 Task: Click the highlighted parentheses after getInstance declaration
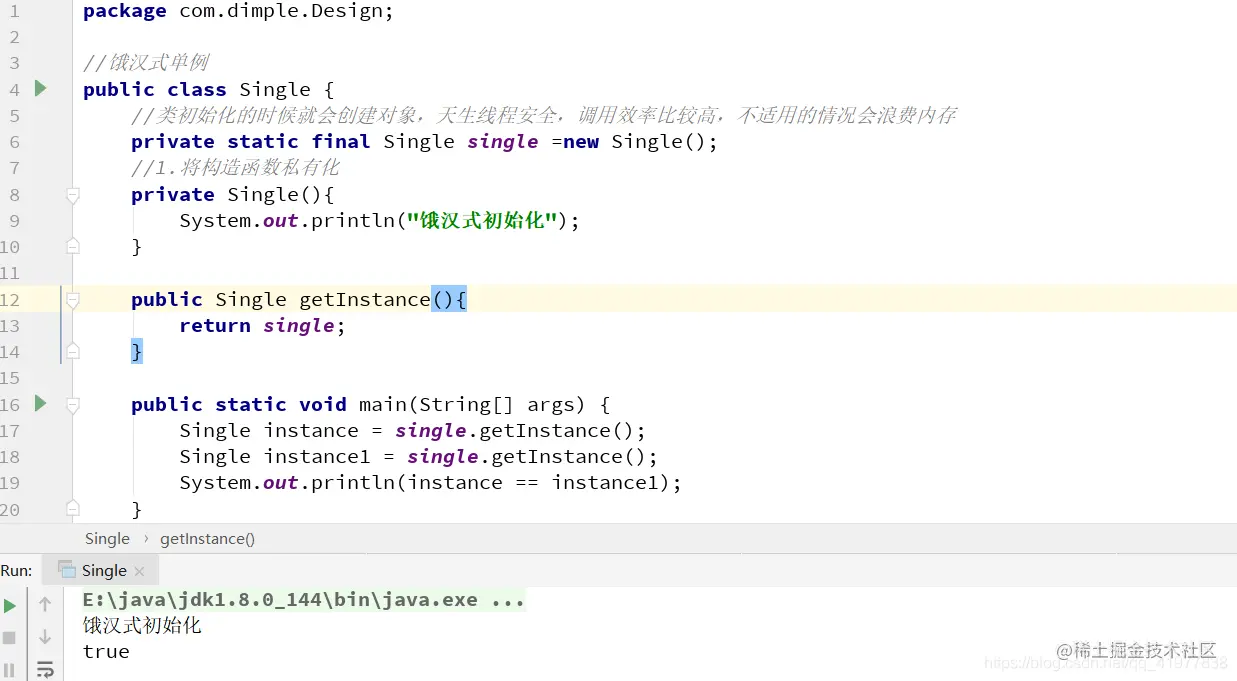(443, 299)
